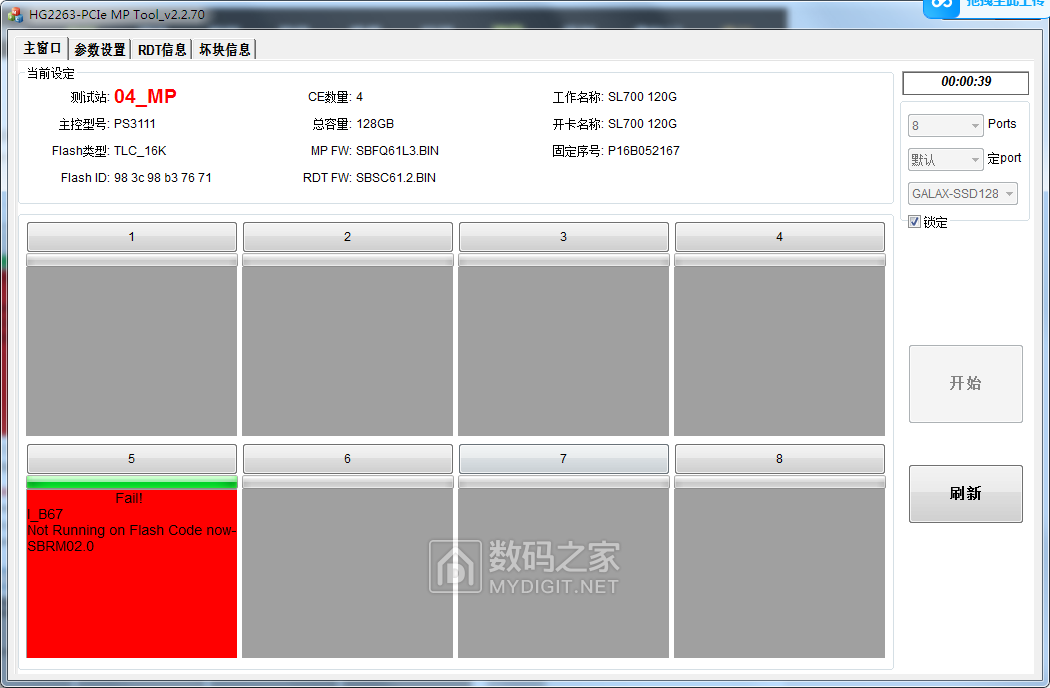Toggle the 锁定 checkbox
This screenshot has width=1050, height=688.
pyautogui.click(x=914, y=222)
